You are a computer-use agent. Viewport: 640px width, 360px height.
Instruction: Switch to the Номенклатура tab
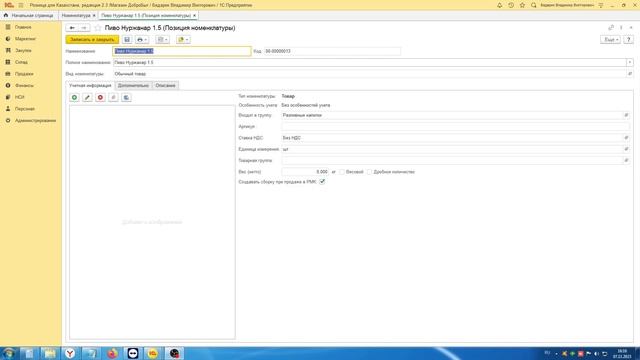(x=76, y=16)
